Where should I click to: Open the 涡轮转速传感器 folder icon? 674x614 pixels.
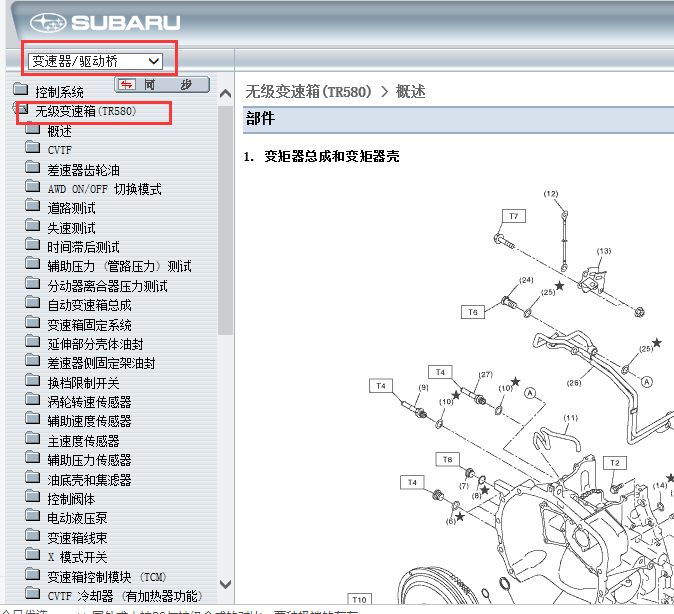(32, 399)
